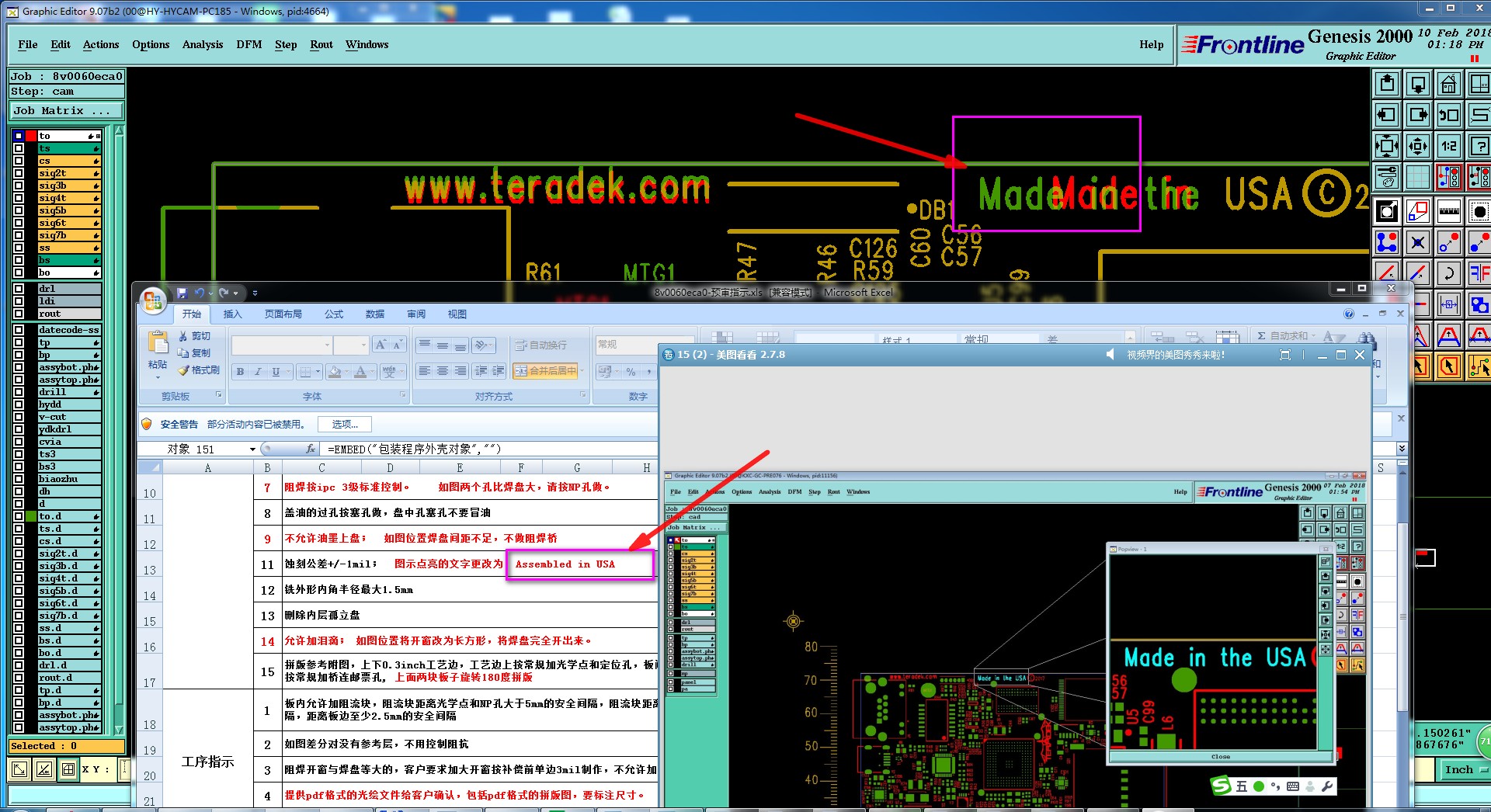Click the 选项... security options button
Viewport: 1491px width, 812px height.
click(345, 424)
